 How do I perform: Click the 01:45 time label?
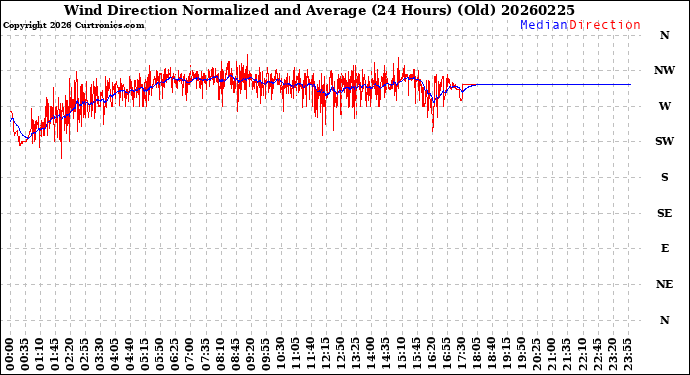coord(55,354)
